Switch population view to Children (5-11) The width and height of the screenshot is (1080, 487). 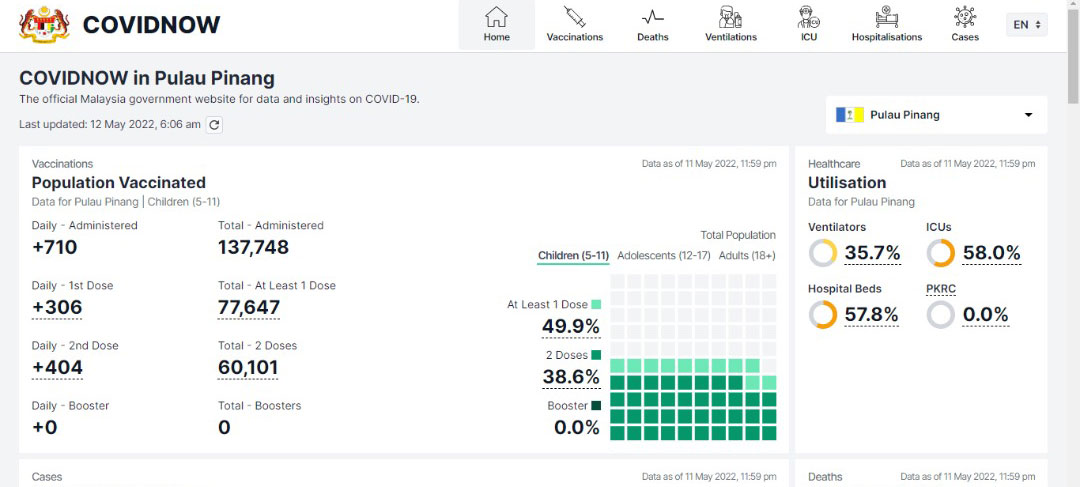(x=573, y=256)
